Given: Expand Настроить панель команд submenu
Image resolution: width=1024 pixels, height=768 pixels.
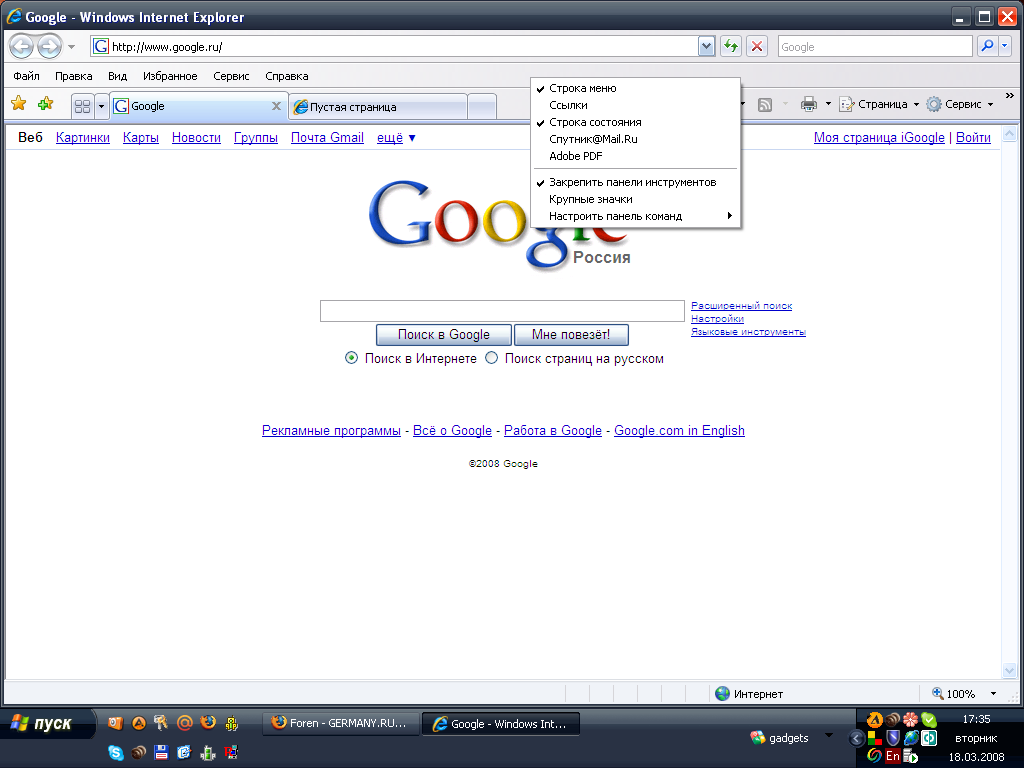Looking at the screenshot, I should [x=635, y=216].
